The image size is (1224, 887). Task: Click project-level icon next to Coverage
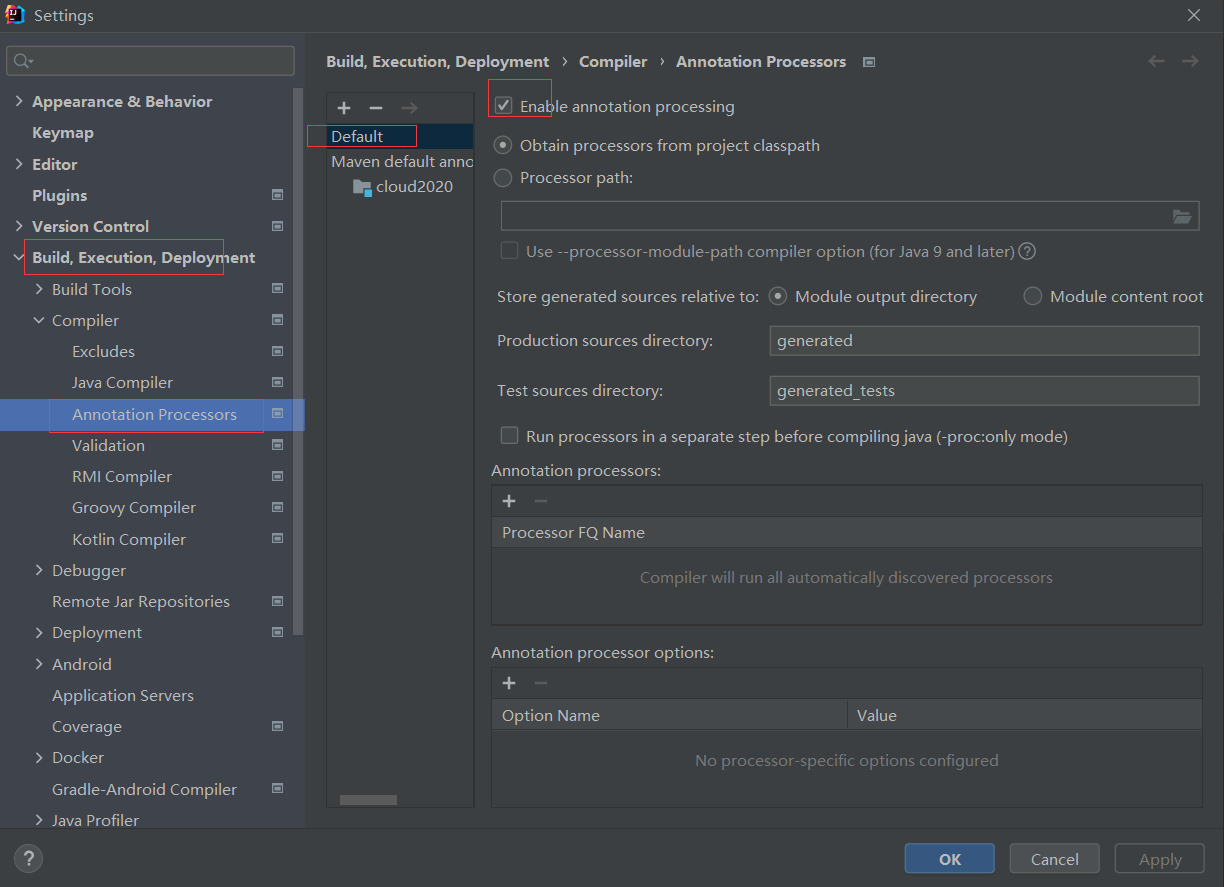(x=278, y=726)
